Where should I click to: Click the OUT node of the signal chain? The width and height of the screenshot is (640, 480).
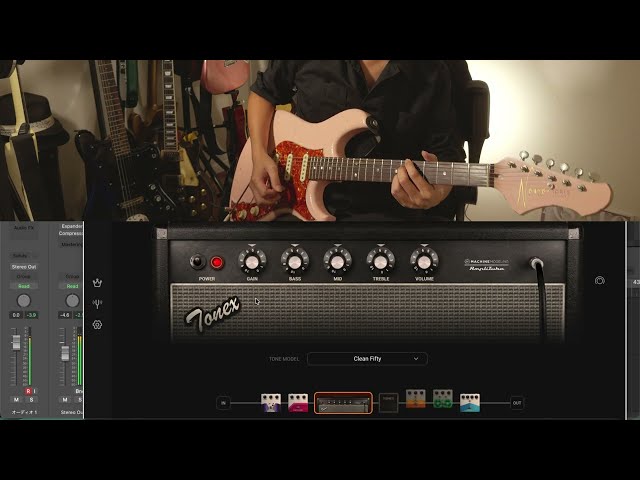pyautogui.click(x=517, y=403)
